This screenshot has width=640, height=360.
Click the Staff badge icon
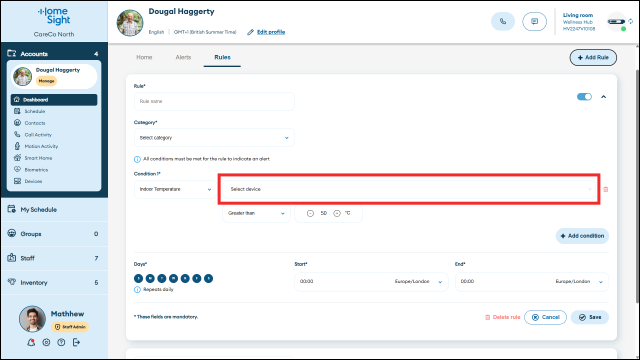[11, 258]
